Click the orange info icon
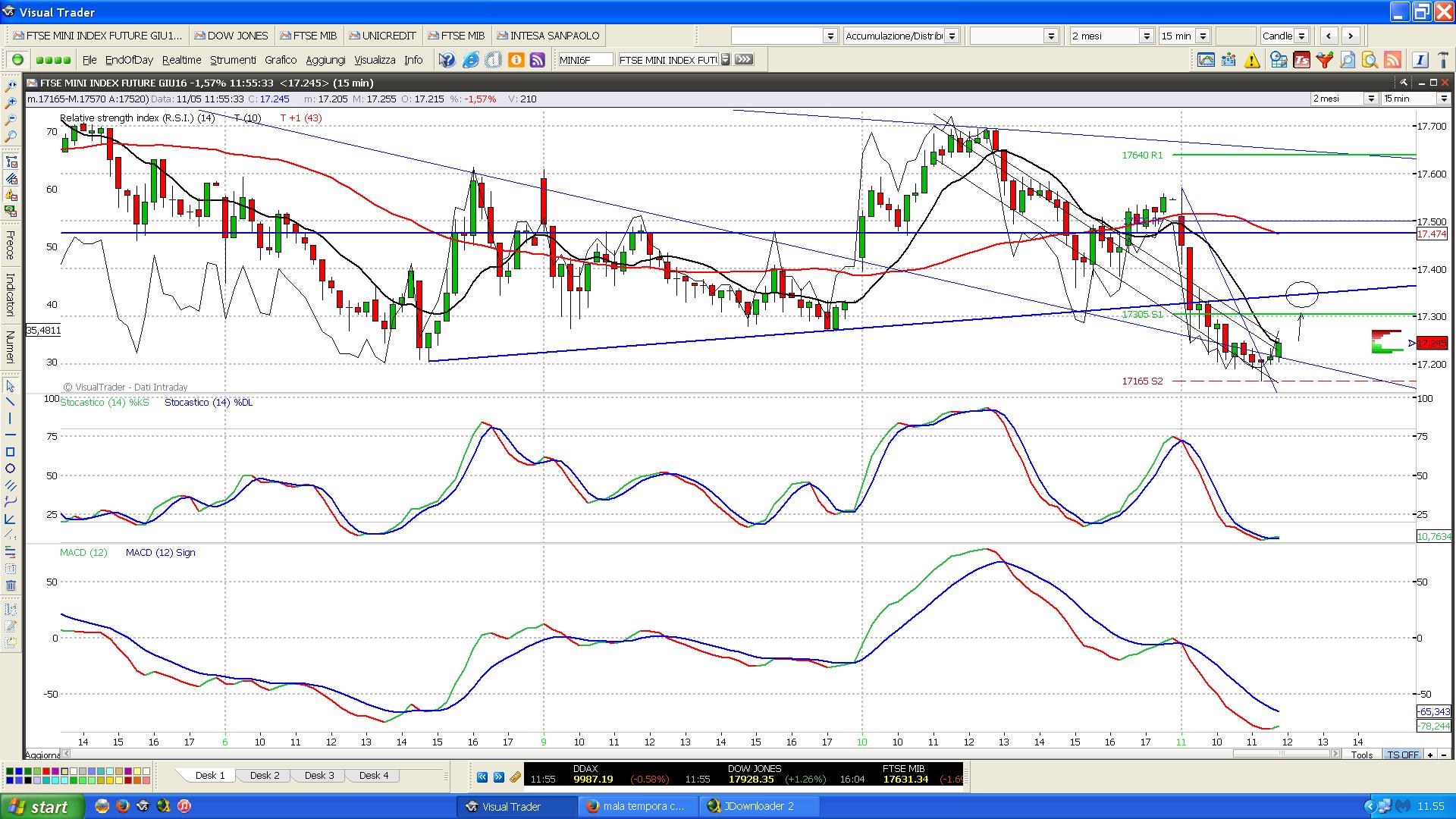The image size is (1456, 819). [516, 60]
